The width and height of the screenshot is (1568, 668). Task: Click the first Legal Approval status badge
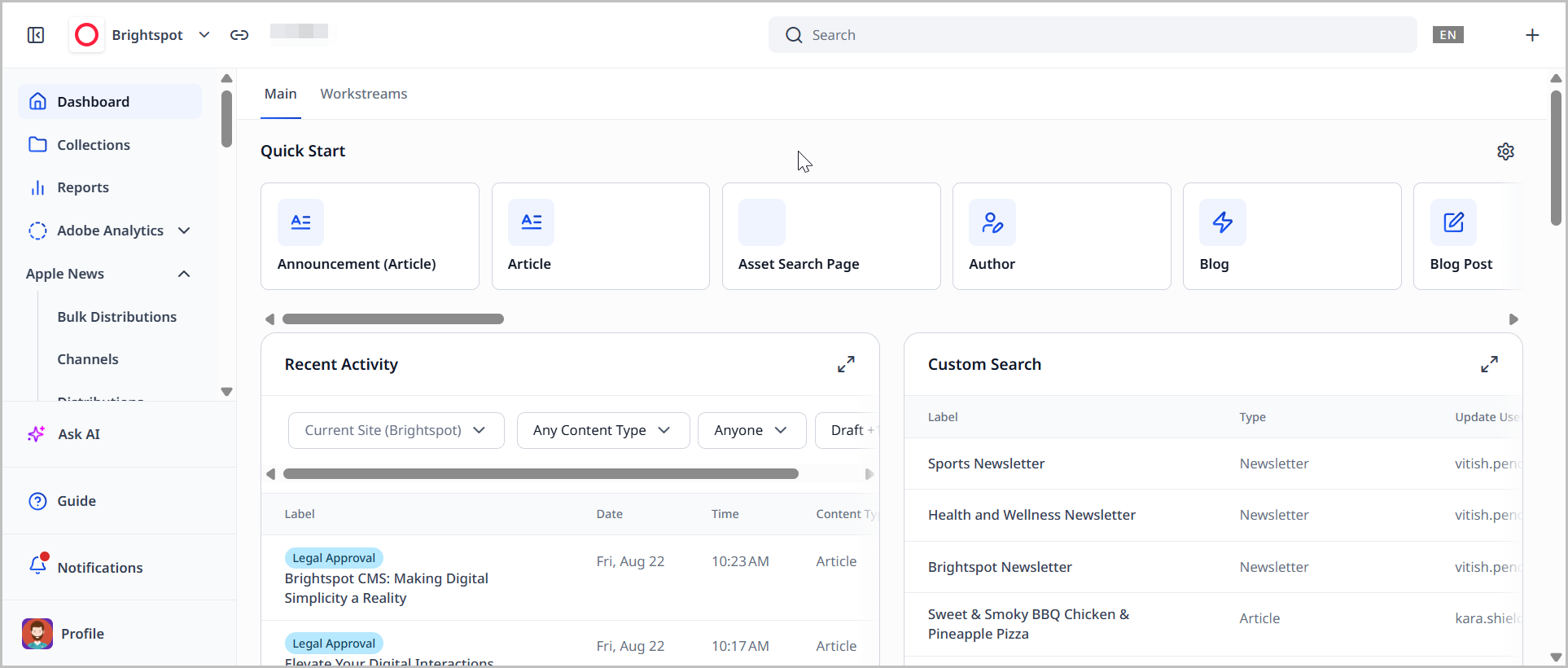click(334, 558)
